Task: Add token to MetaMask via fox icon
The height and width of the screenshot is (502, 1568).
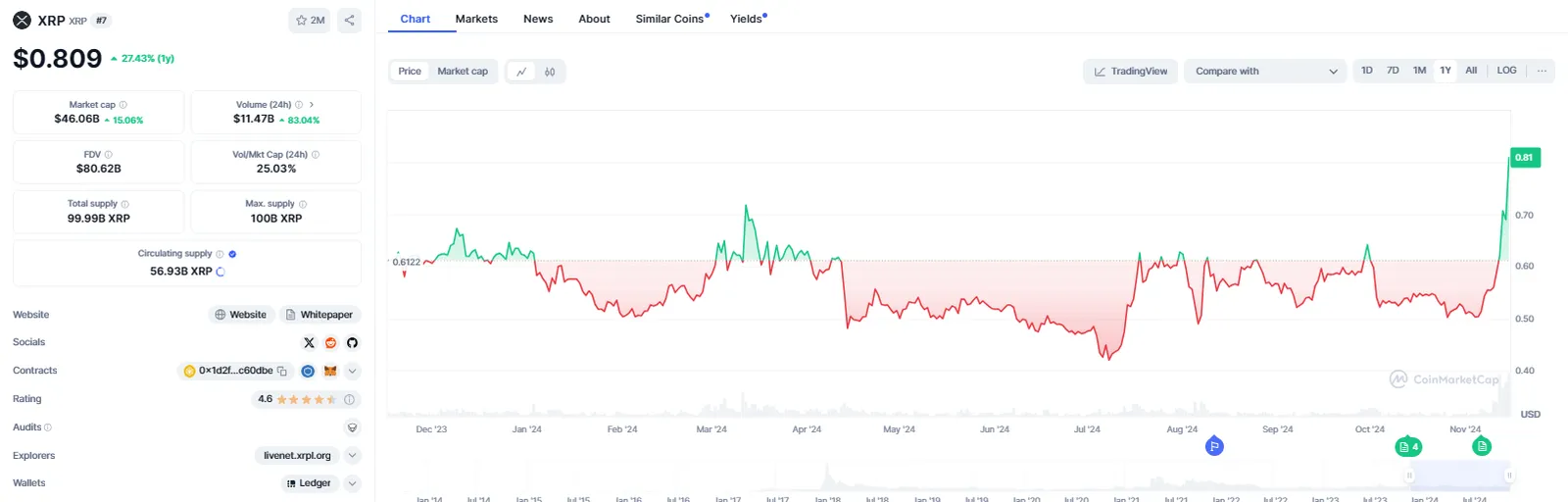Action: click(330, 372)
